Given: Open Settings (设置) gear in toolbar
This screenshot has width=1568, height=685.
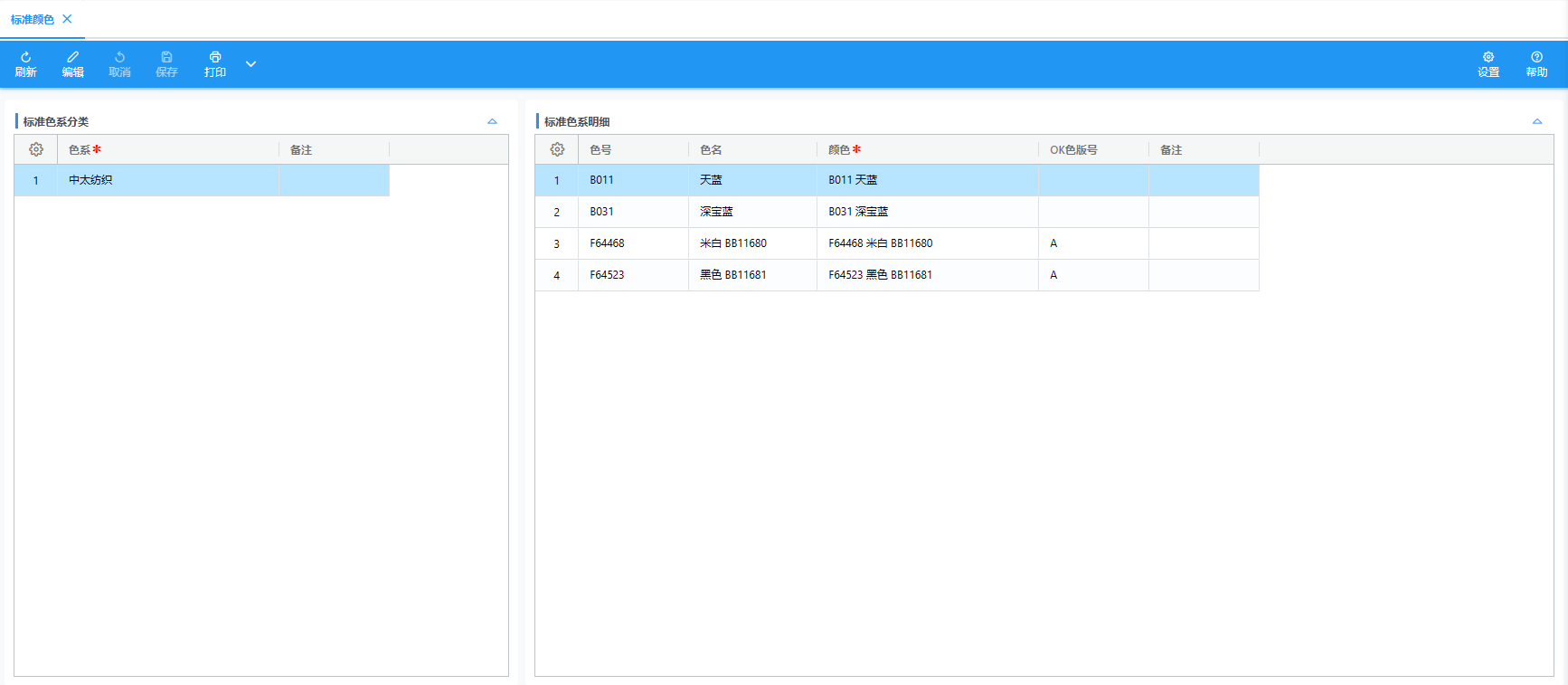Looking at the screenshot, I should click(1488, 58).
